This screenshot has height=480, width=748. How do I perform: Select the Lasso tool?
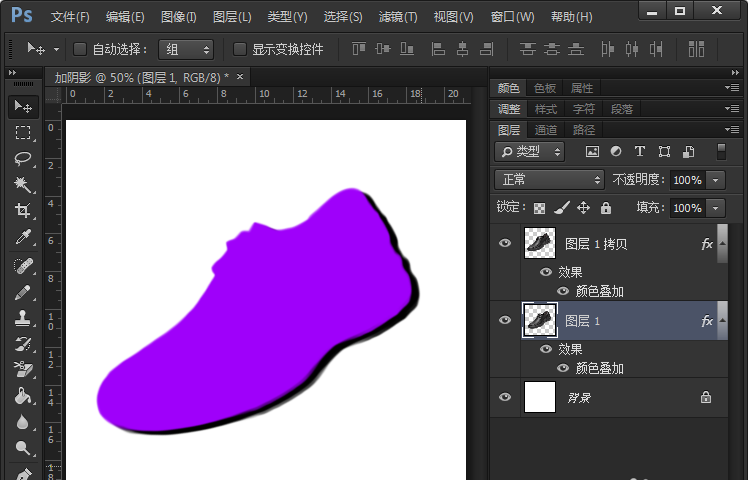22,159
